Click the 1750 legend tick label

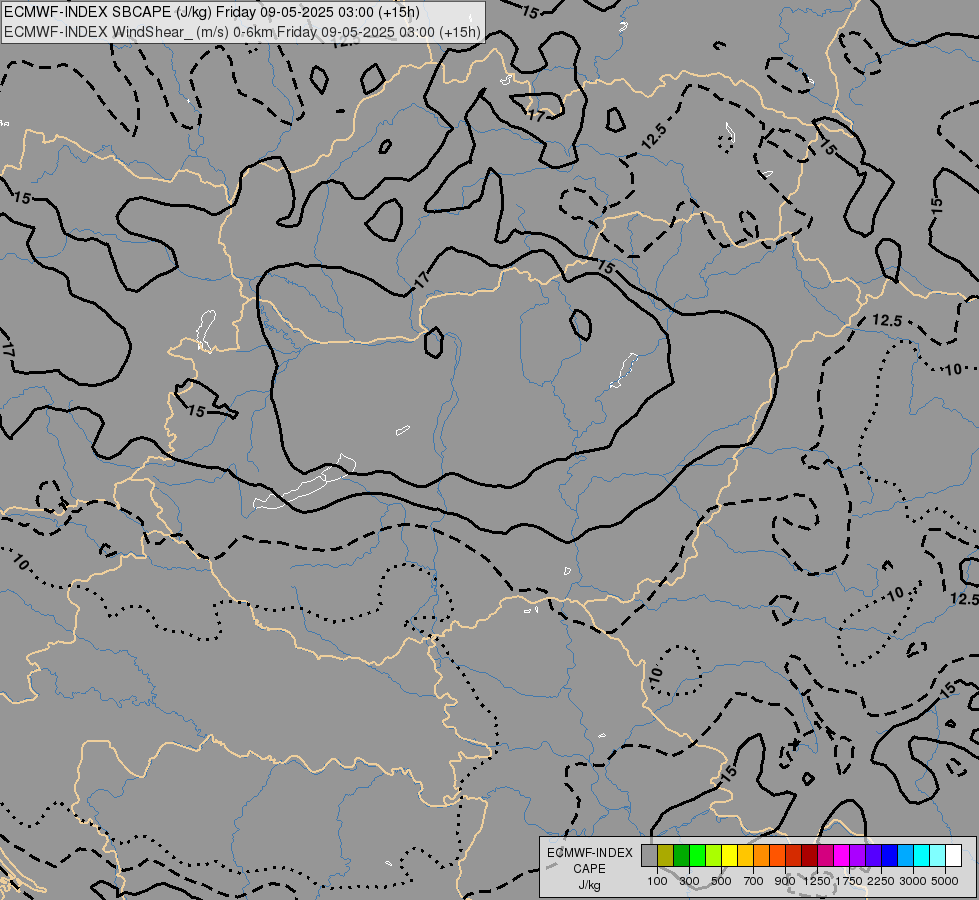(x=849, y=881)
